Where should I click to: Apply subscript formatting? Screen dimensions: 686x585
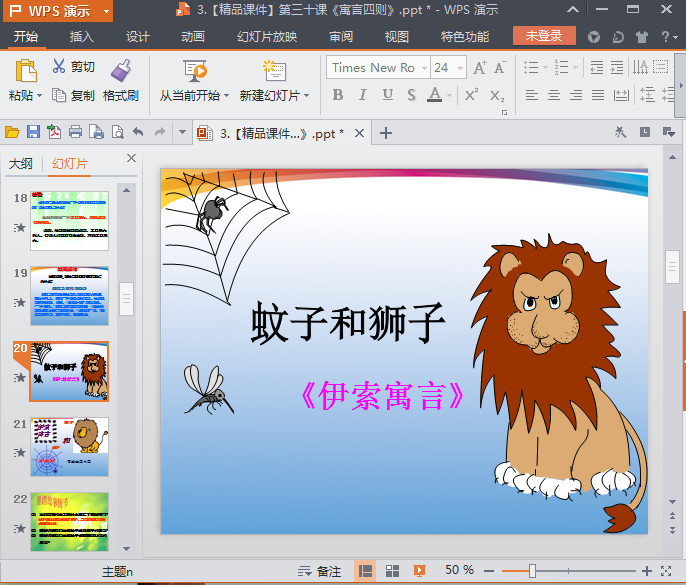pyautogui.click(x=497, y=95)
